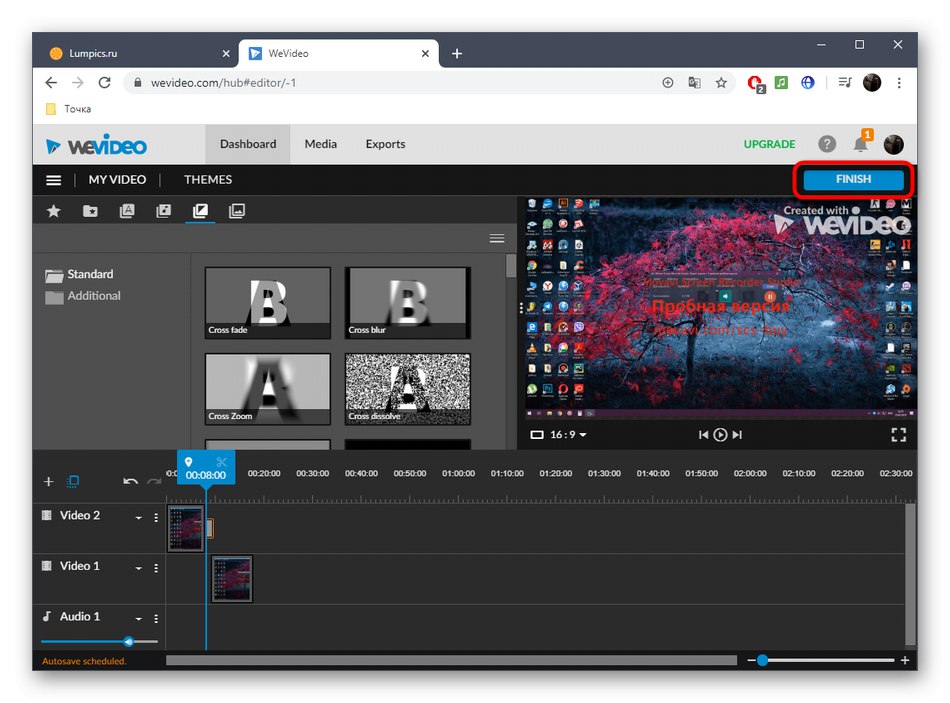Open the hamburger menu beside MY VIDEO
This screenshot has width=950, height=703.
(x=53, y=179)
